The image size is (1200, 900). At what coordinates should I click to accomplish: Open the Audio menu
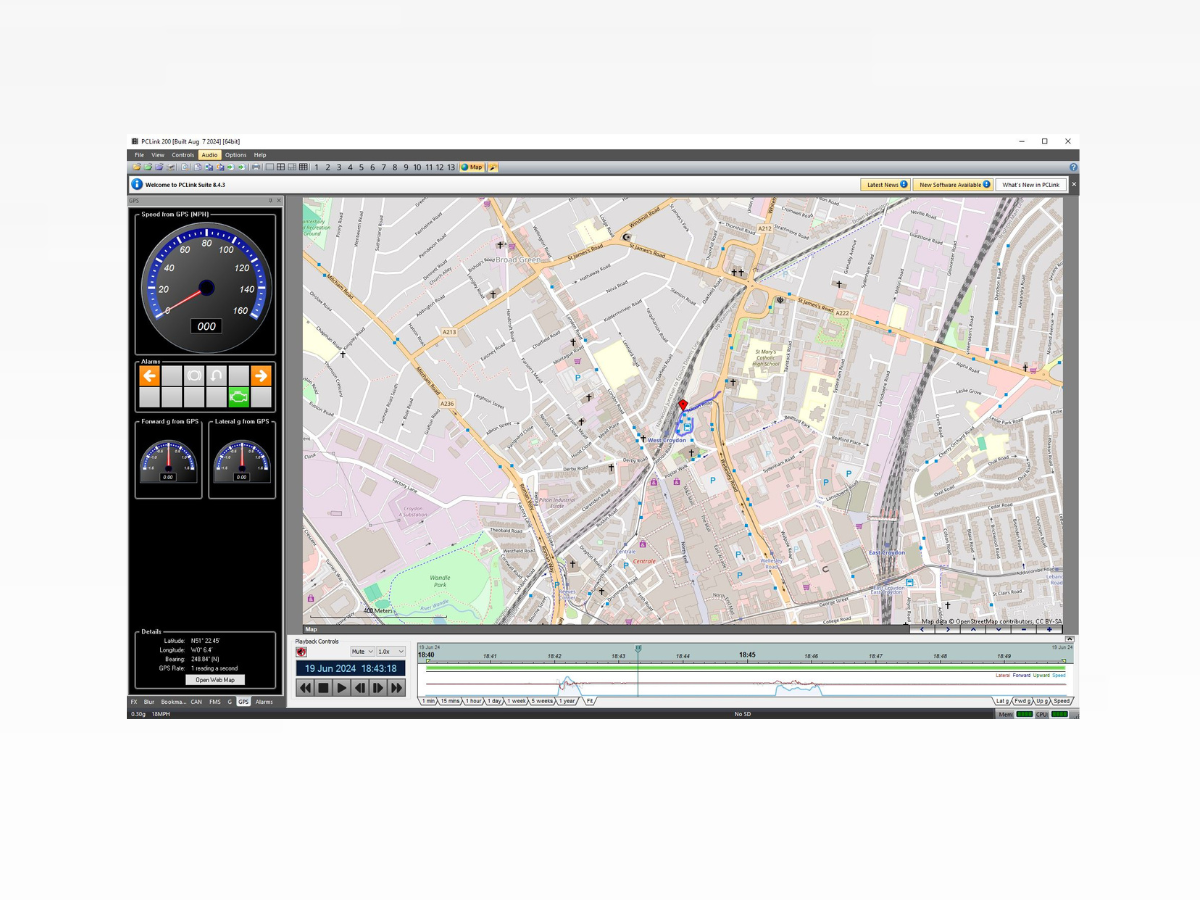pos(209,155)
